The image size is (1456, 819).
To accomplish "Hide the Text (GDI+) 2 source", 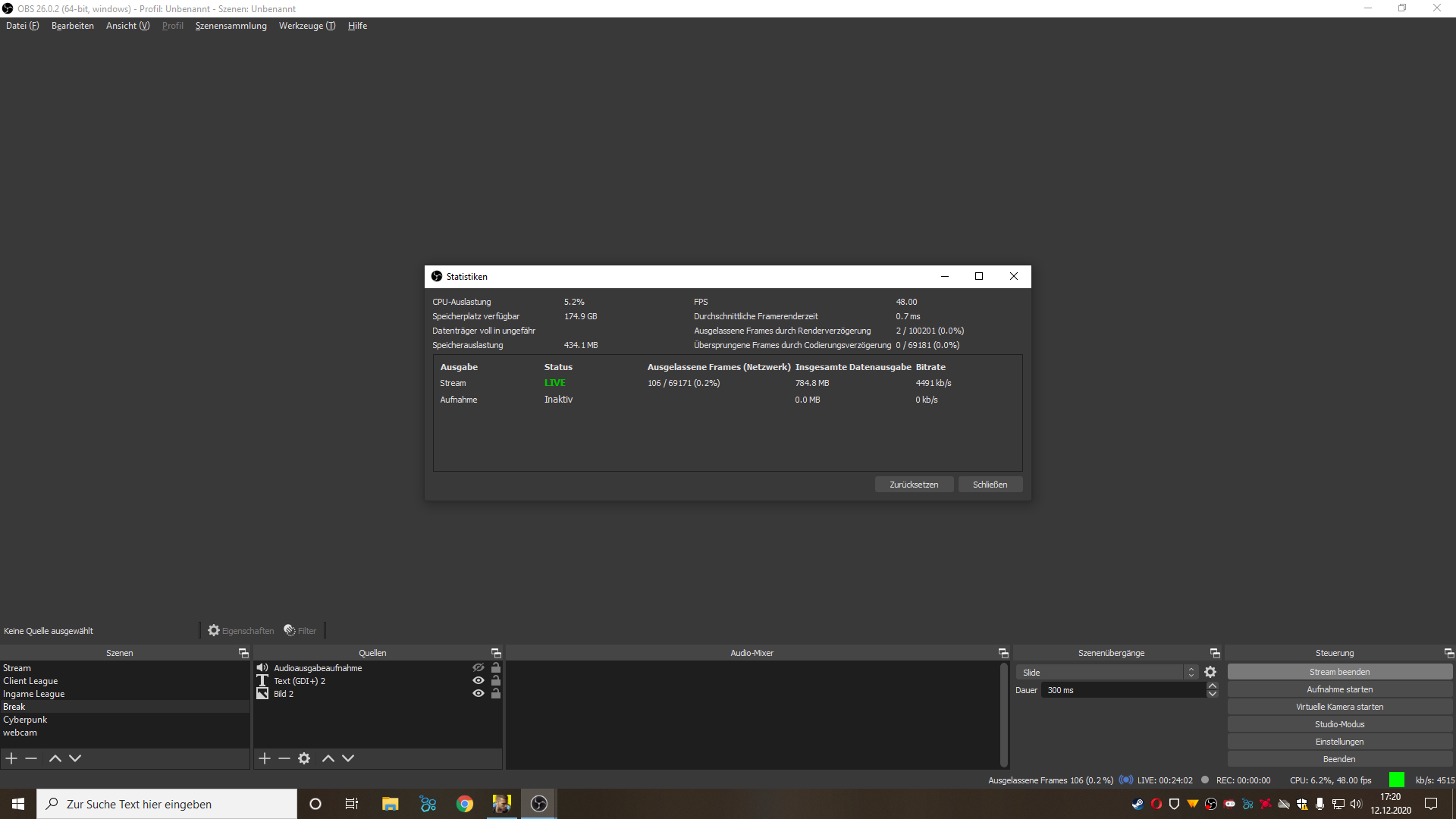I will (479, 681).
